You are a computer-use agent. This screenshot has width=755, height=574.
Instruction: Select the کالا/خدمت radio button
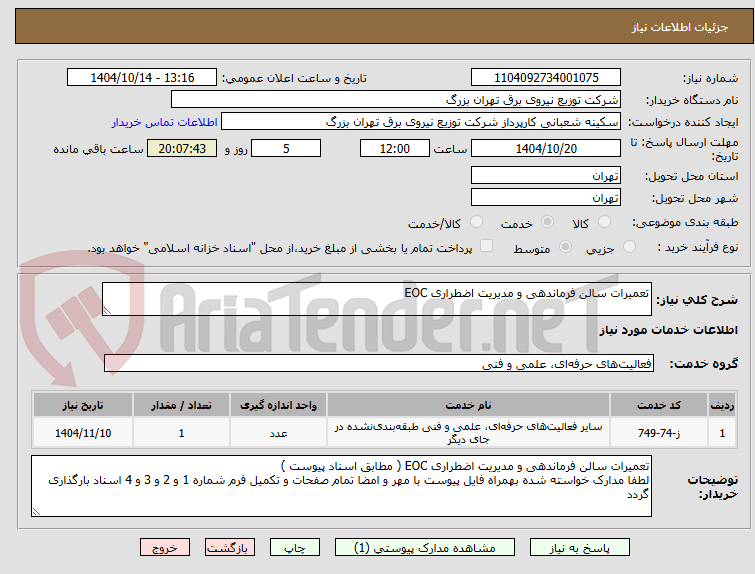(x=476, y=222)
